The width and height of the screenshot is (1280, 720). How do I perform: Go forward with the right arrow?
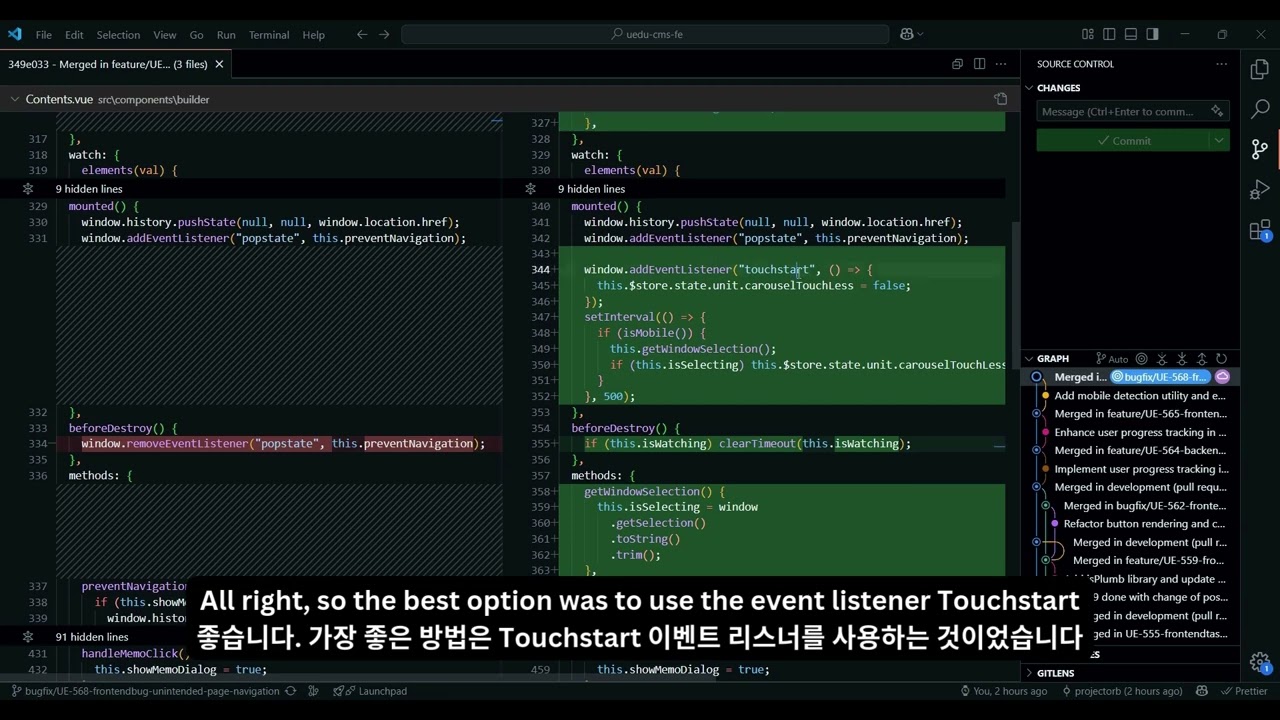[x=384, y=34]
